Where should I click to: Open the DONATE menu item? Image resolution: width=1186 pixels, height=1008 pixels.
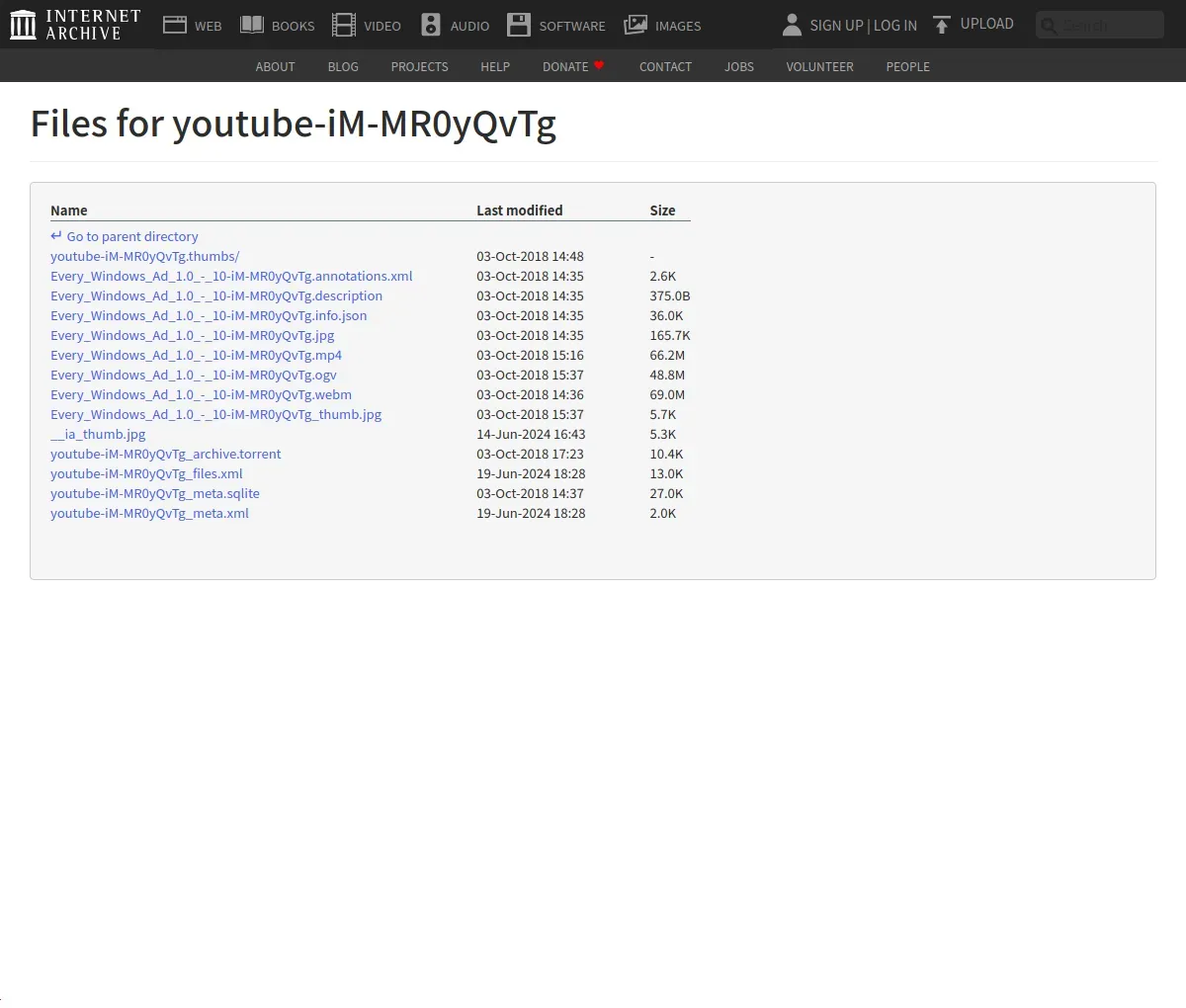click(565, 66)
